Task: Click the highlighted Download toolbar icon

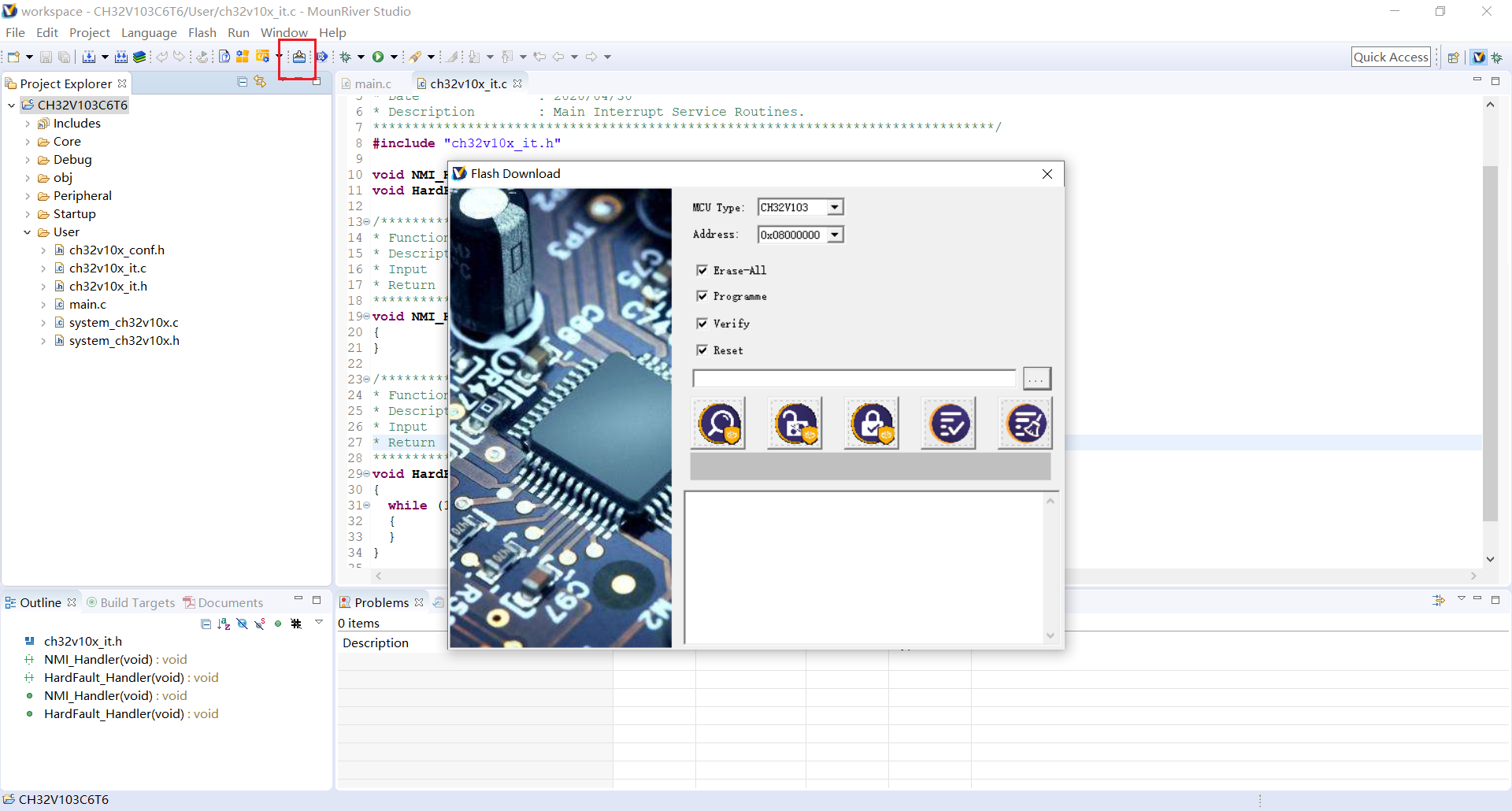Action: coord(298,57)
